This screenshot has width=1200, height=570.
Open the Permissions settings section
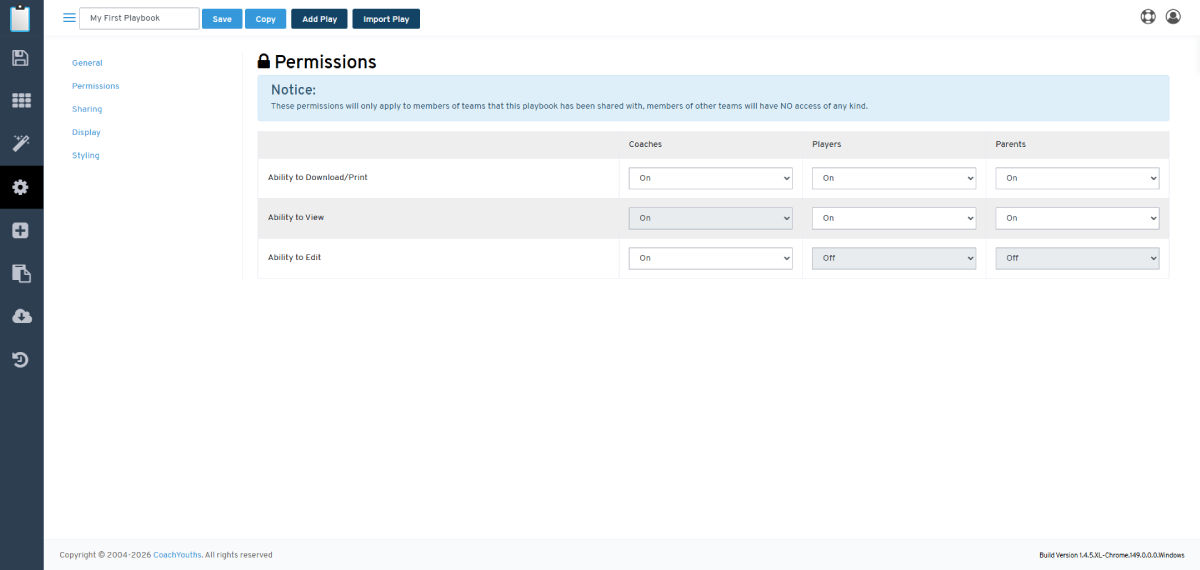point(96,86)
